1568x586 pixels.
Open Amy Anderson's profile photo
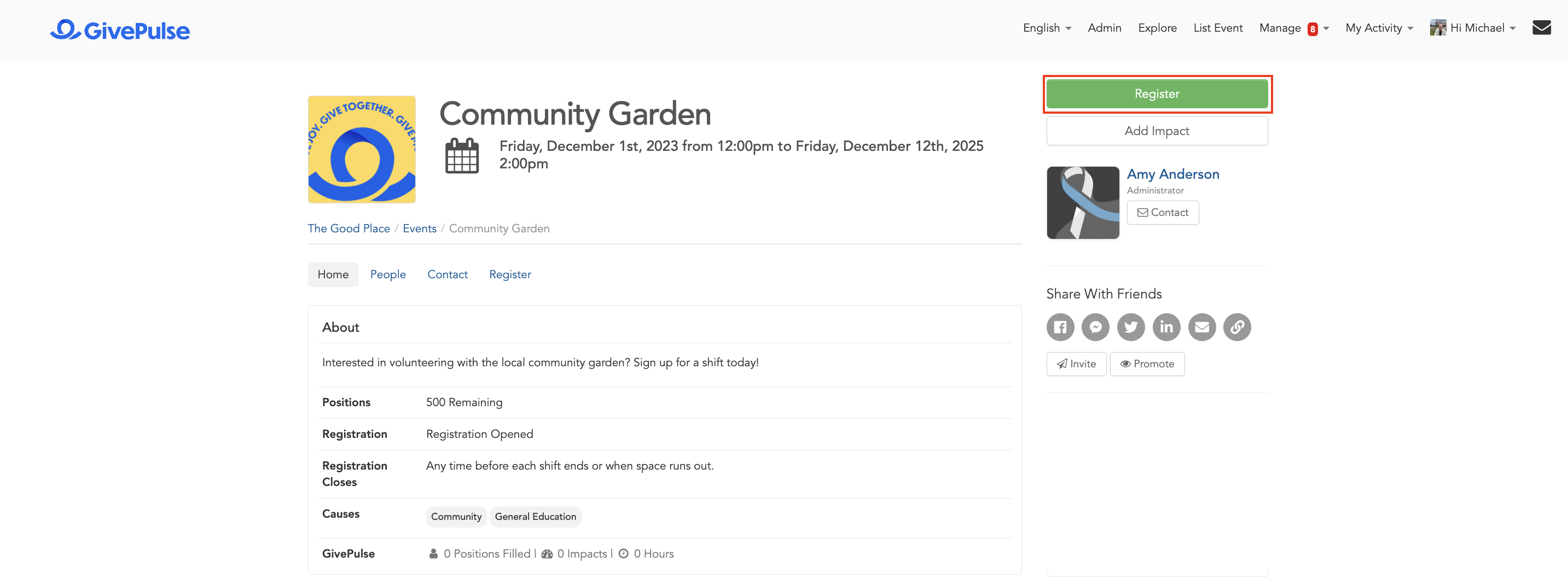click(1083, 202)
